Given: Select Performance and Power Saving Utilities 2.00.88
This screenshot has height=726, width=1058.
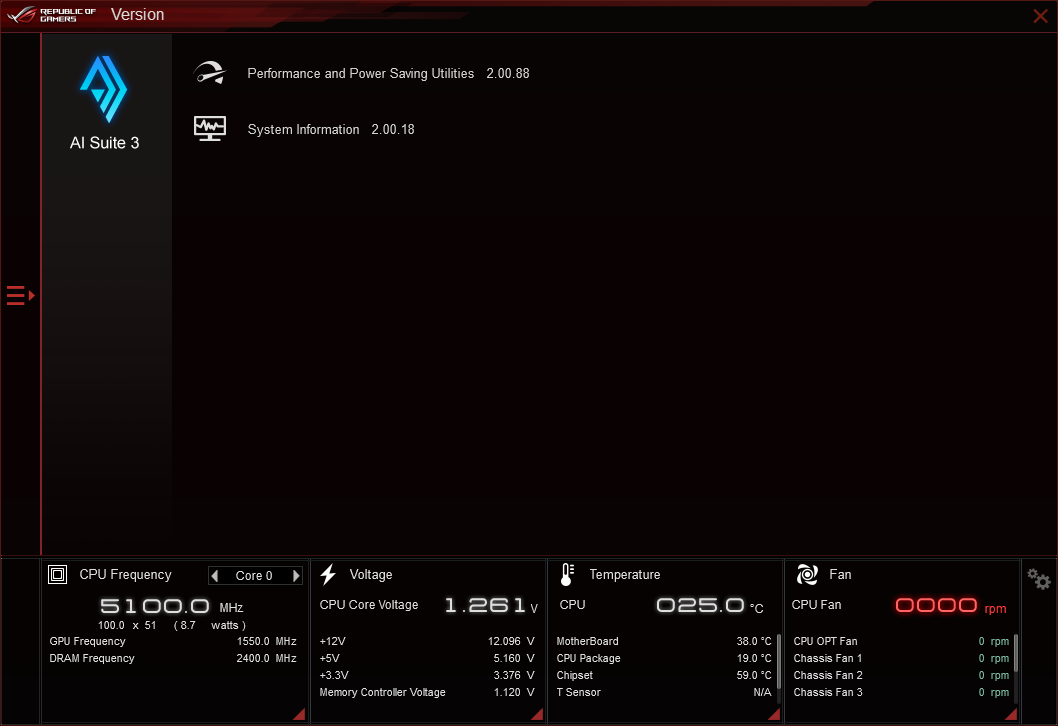Looking at the screenshot, I should [x=388, y=74].
